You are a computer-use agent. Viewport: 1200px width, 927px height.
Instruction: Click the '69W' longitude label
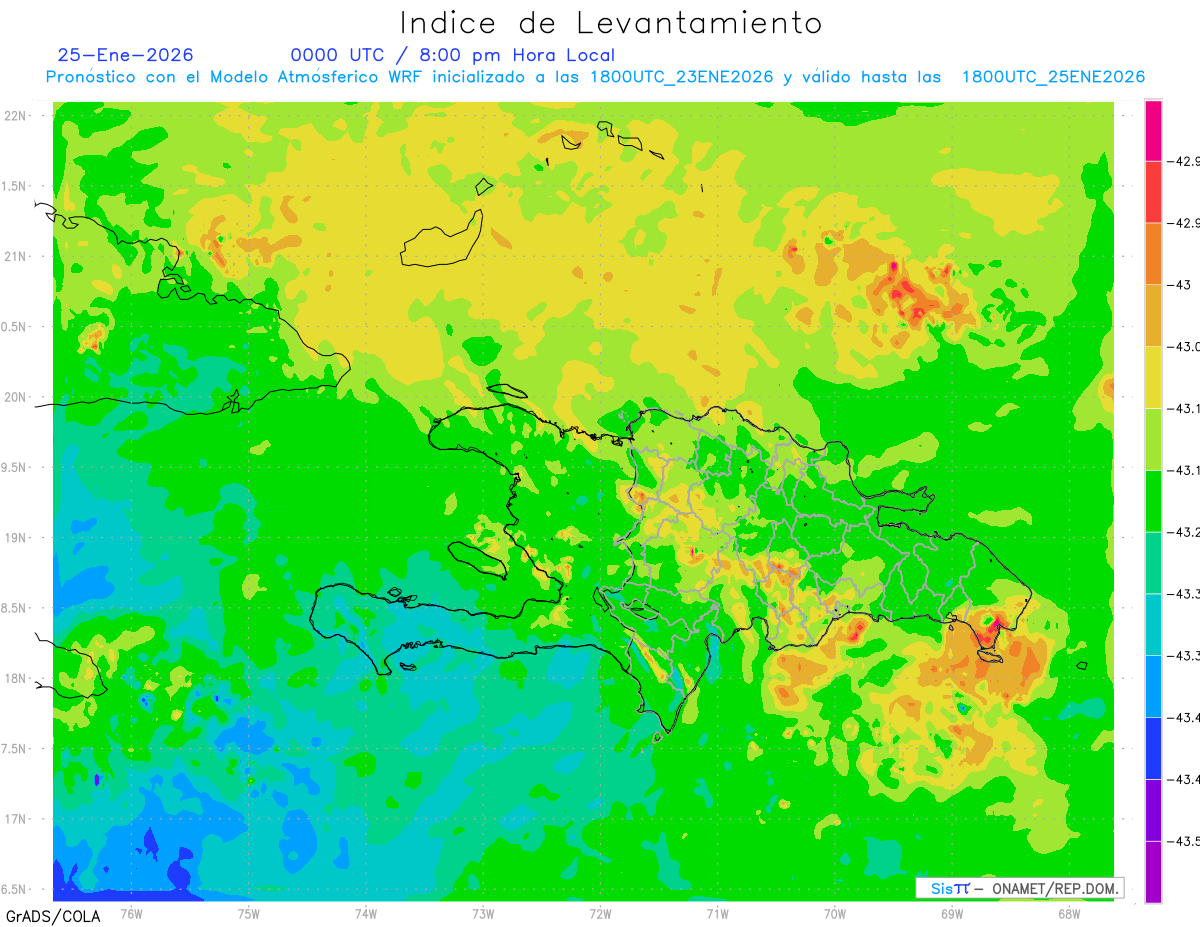952,913
